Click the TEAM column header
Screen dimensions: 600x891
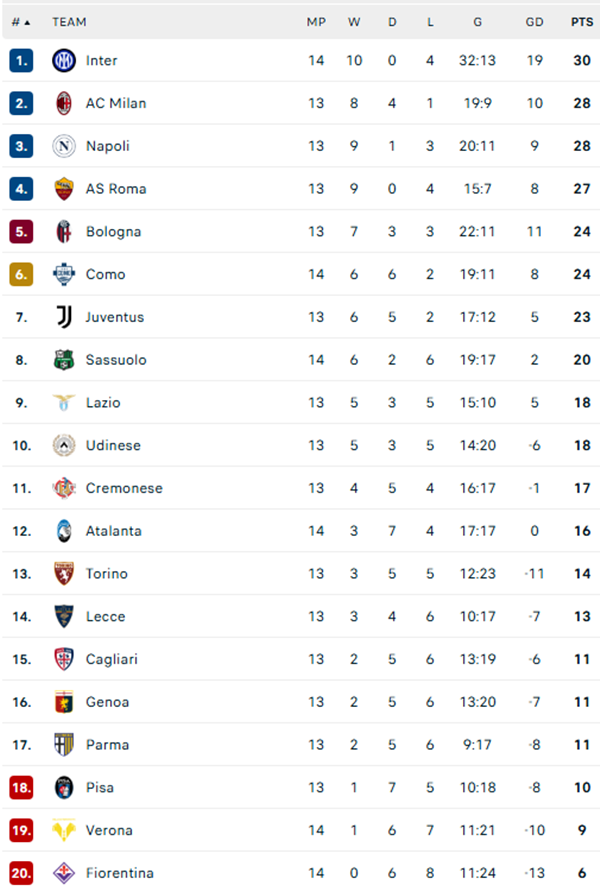coord(70,21)
